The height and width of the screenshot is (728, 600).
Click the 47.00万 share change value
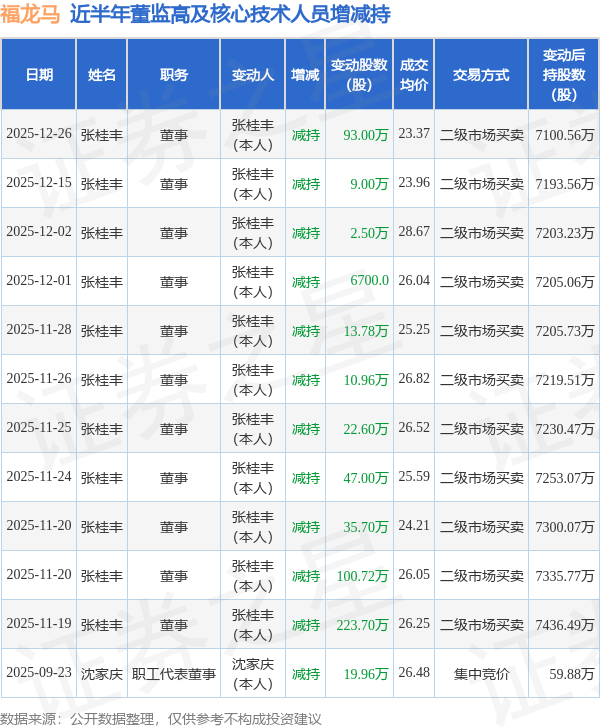click(365, 478)
